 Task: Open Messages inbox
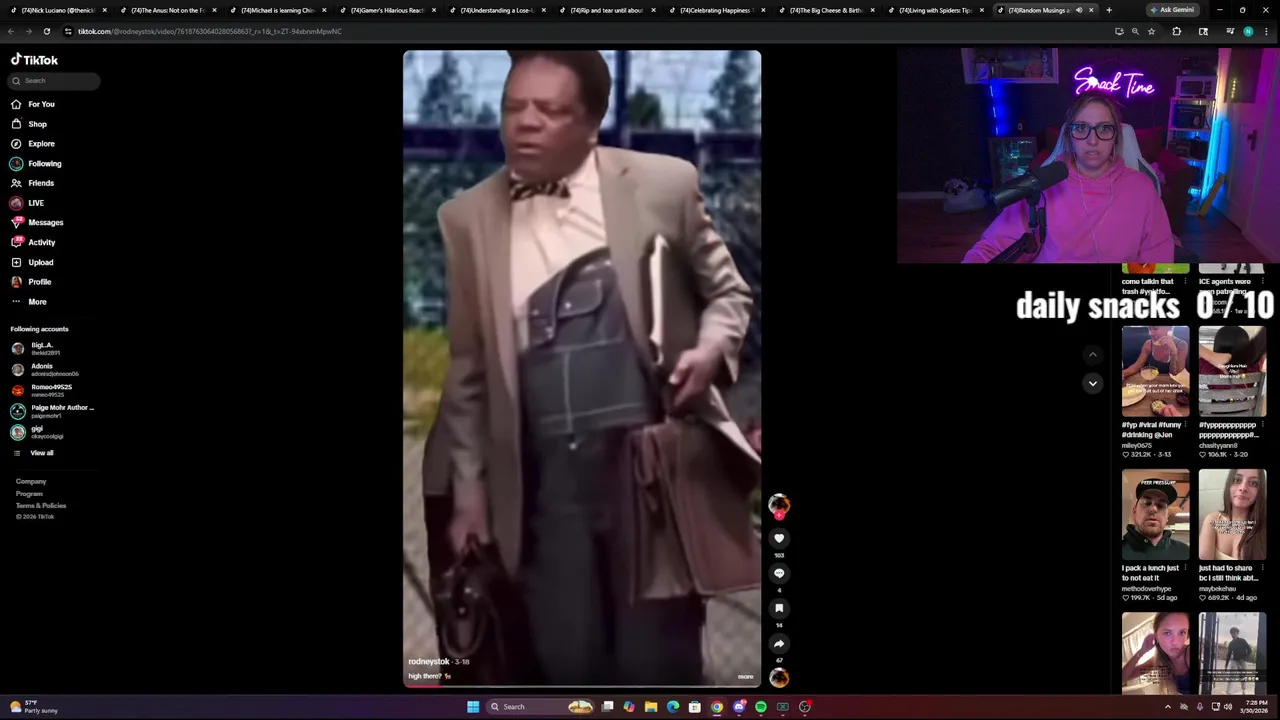pyautogui.click(x=37, y=222)
